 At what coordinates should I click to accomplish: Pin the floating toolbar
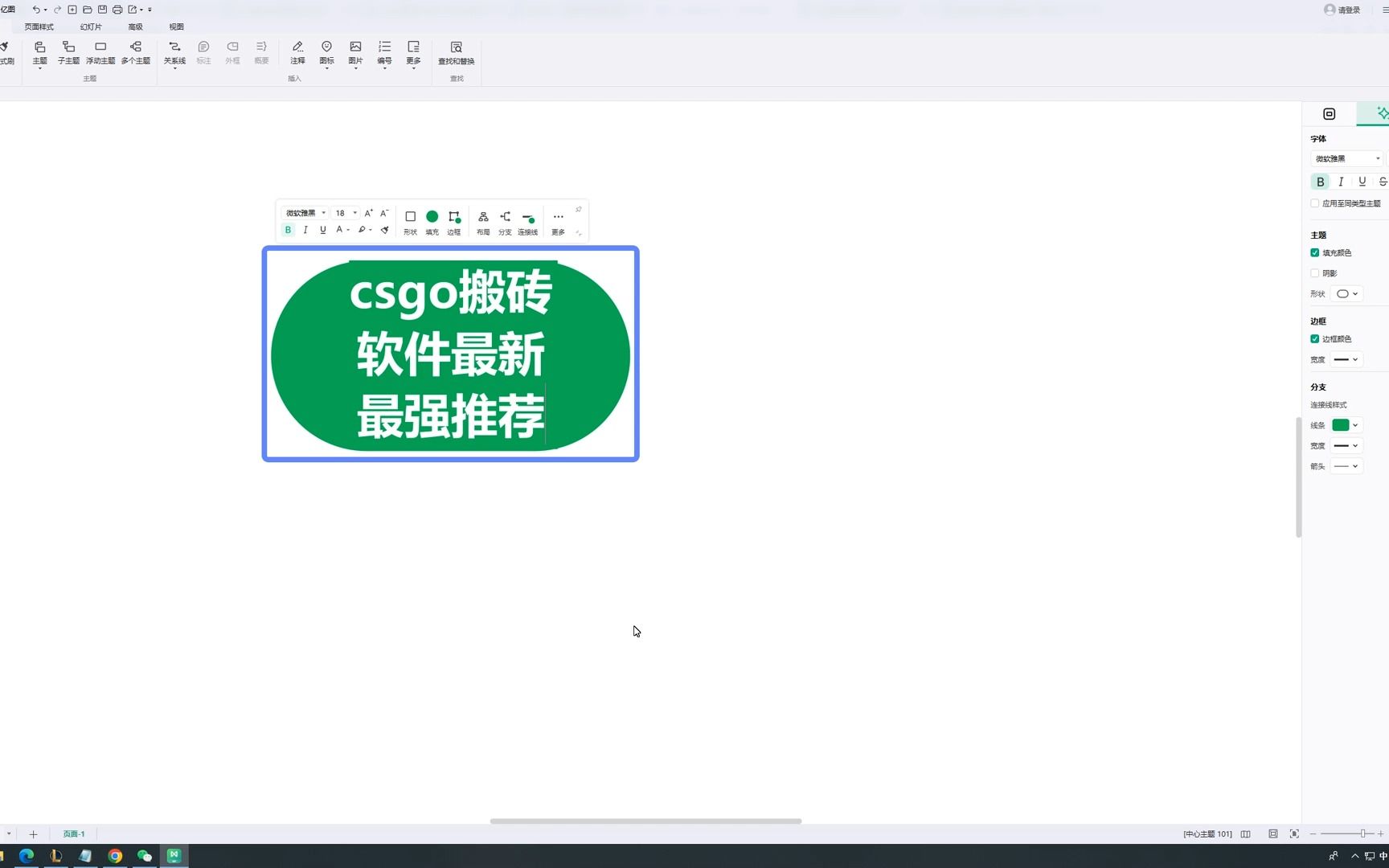click(x=578, y=210)
